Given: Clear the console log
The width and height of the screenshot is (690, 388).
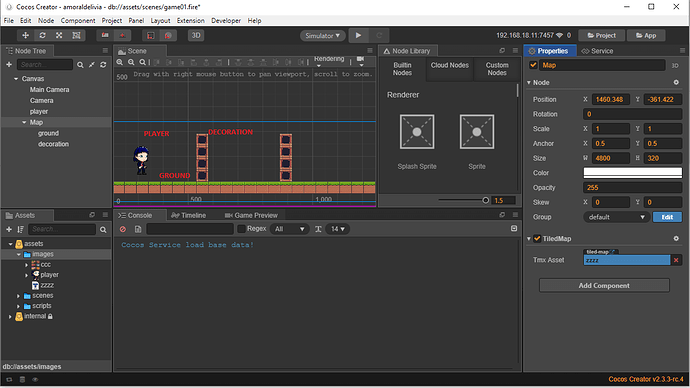Looking at the screenshot, I should (x=123, y=229).
